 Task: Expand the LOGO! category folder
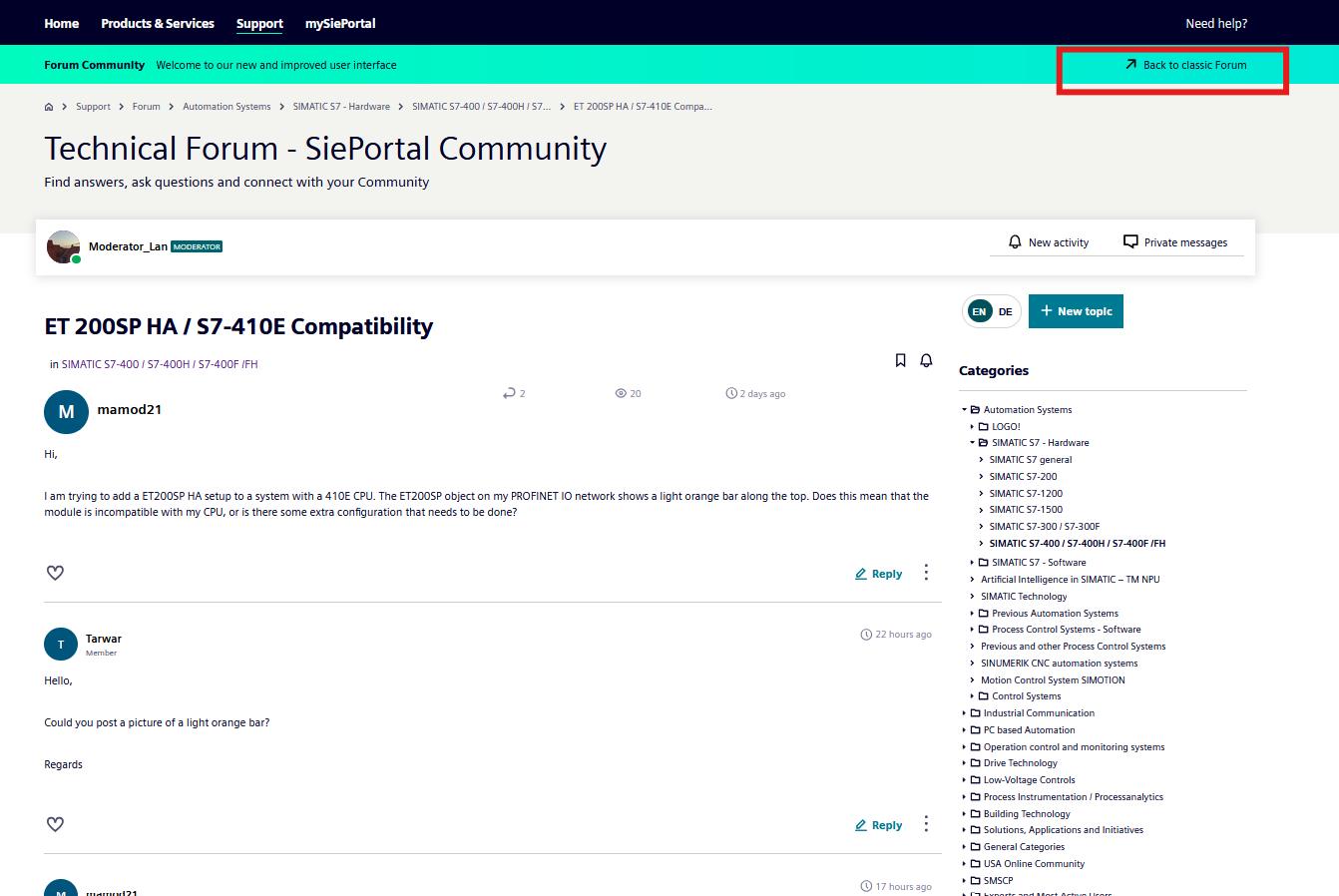pos(973,427)
